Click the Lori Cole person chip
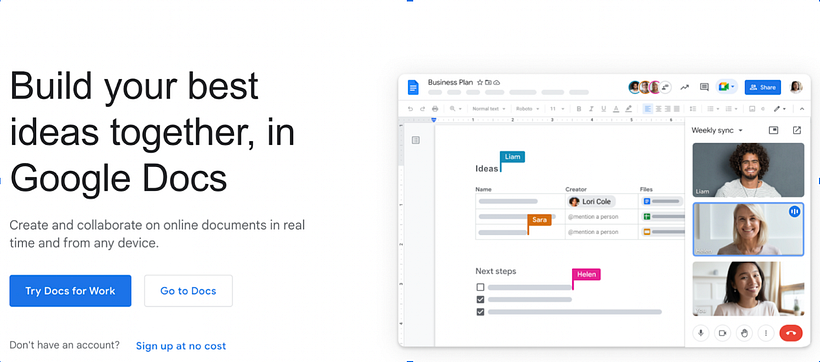820x362 pixels. click(591, 201)
